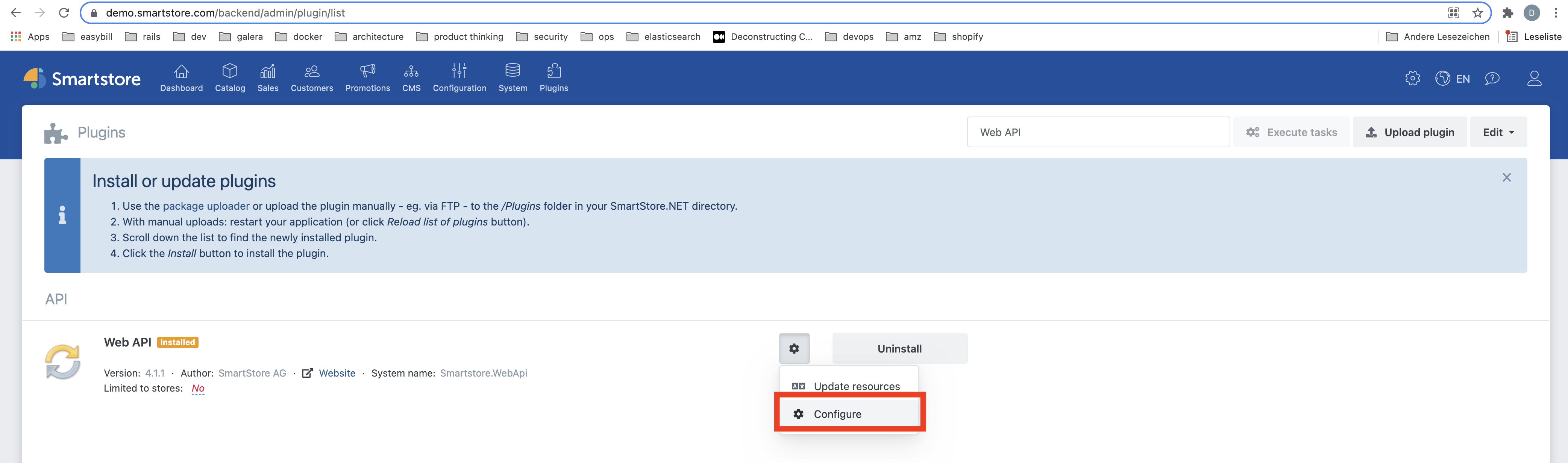Edit the Limited to stores 'No' value
The image size is (1568, 463).
198,388
